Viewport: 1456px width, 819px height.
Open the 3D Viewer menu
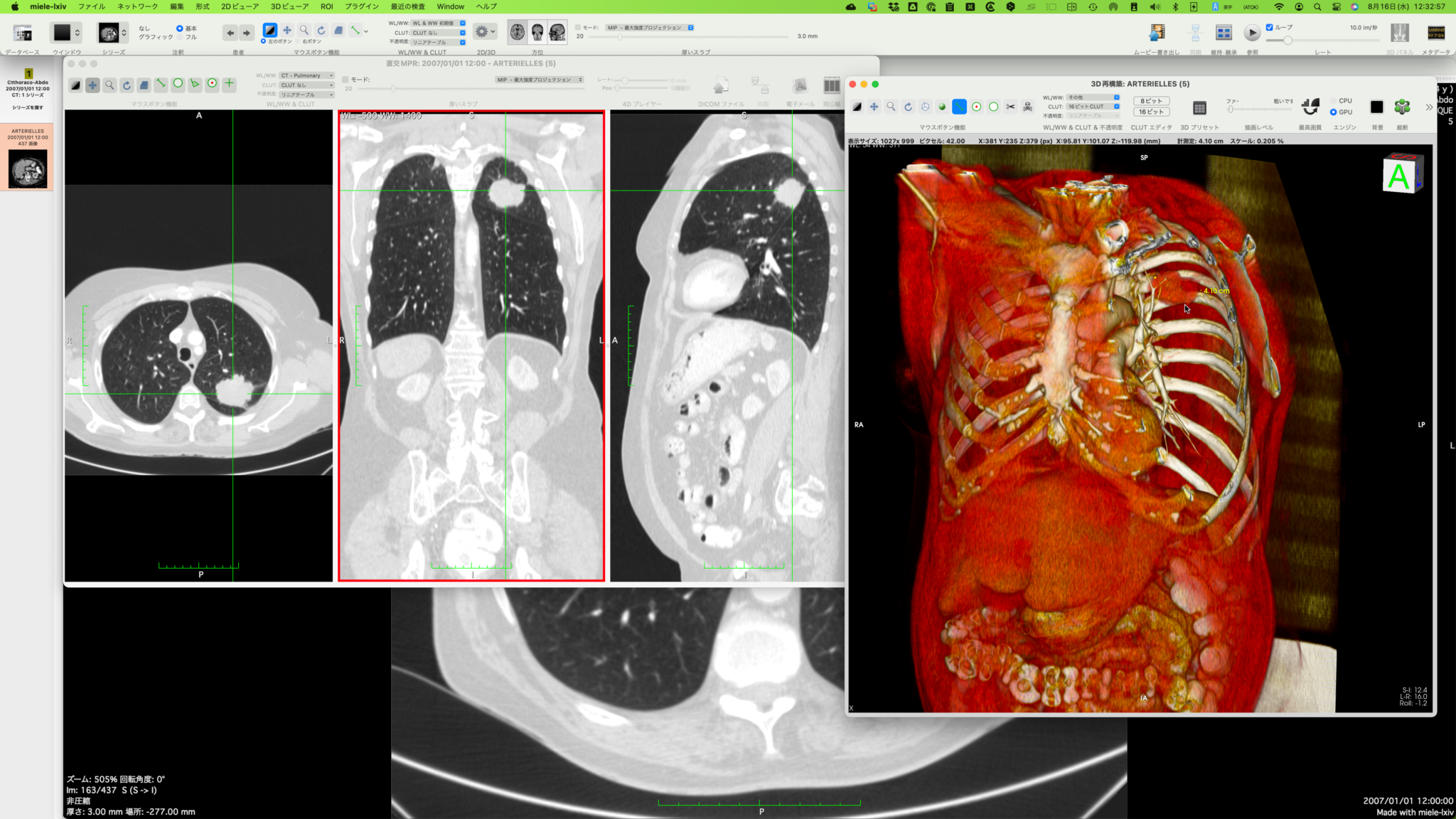[x=289, y=6]
